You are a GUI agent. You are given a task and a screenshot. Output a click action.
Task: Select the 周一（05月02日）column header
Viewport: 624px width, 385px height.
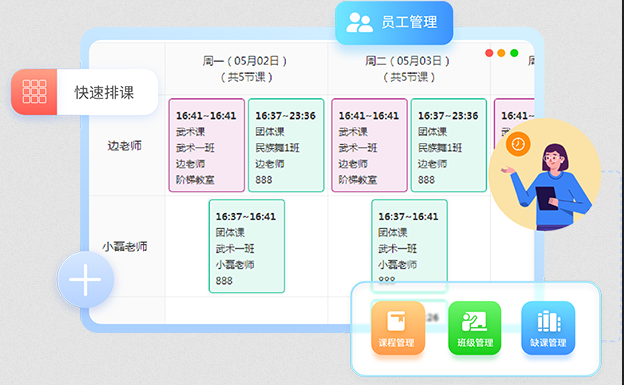point(246,68)
